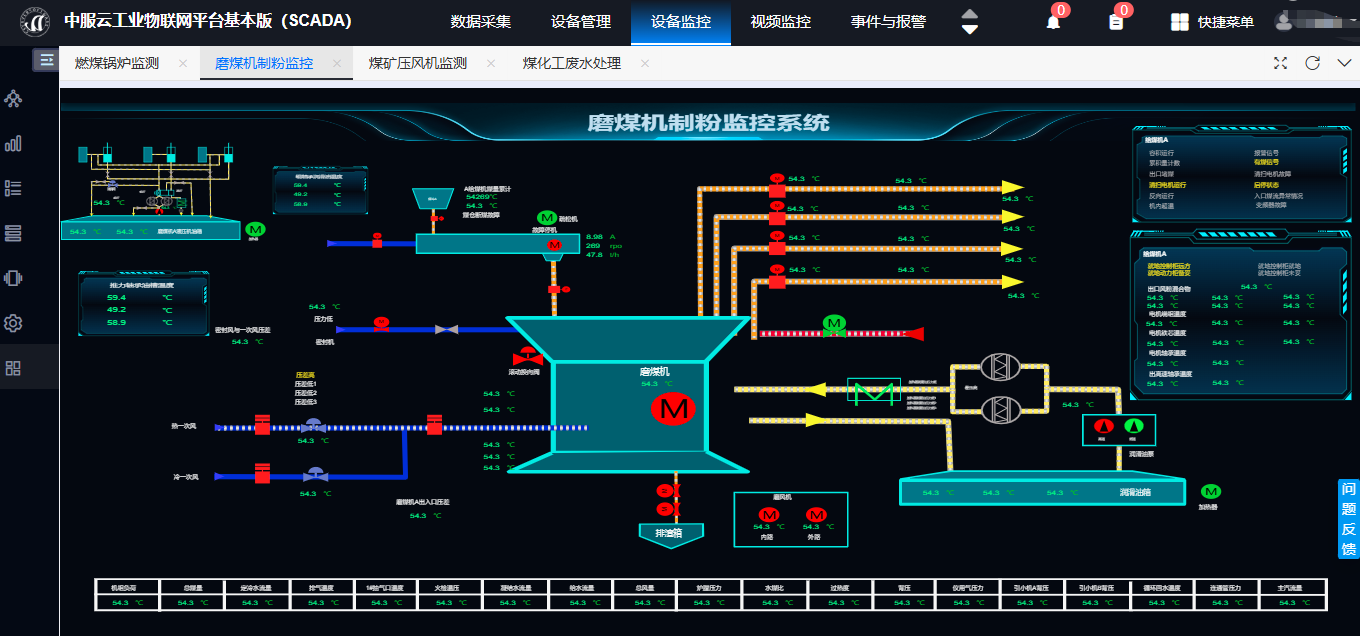Image resolution: width=1360 pixels, height=636 pixels.
Task: Open the document icon with badge 0
Action: [x=1116, y=22]
